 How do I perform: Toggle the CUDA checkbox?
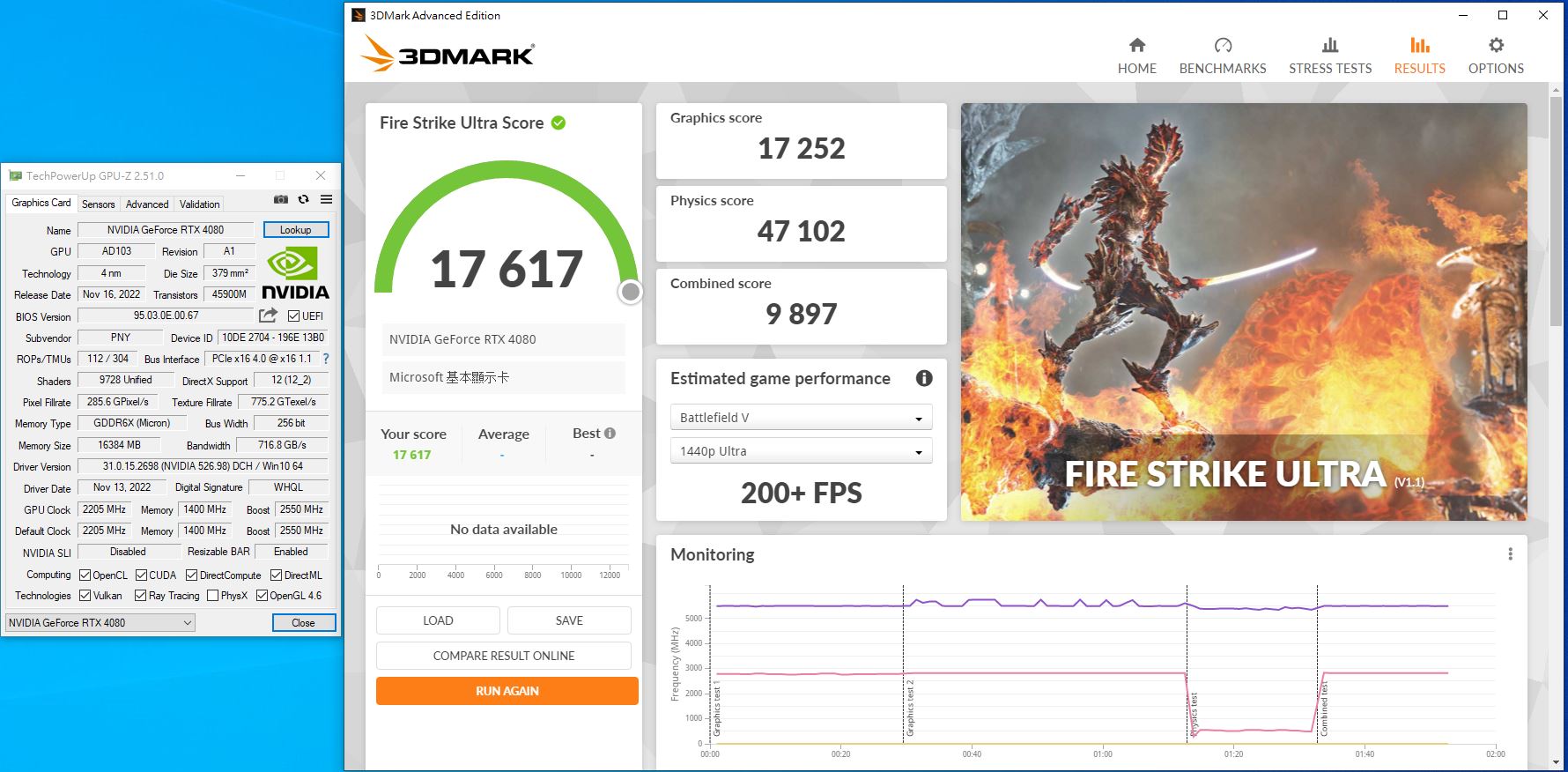pos(141,575)
